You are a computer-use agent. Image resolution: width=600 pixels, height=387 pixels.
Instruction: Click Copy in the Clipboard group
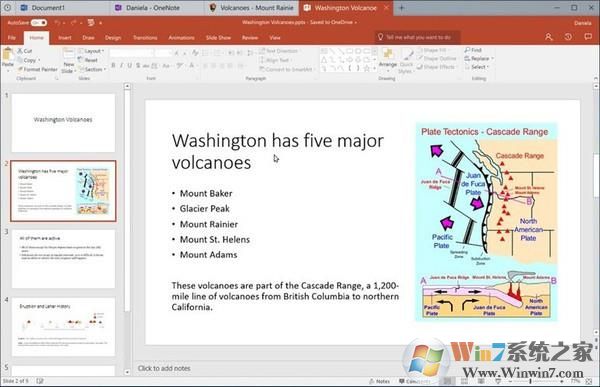coord(28,60)
